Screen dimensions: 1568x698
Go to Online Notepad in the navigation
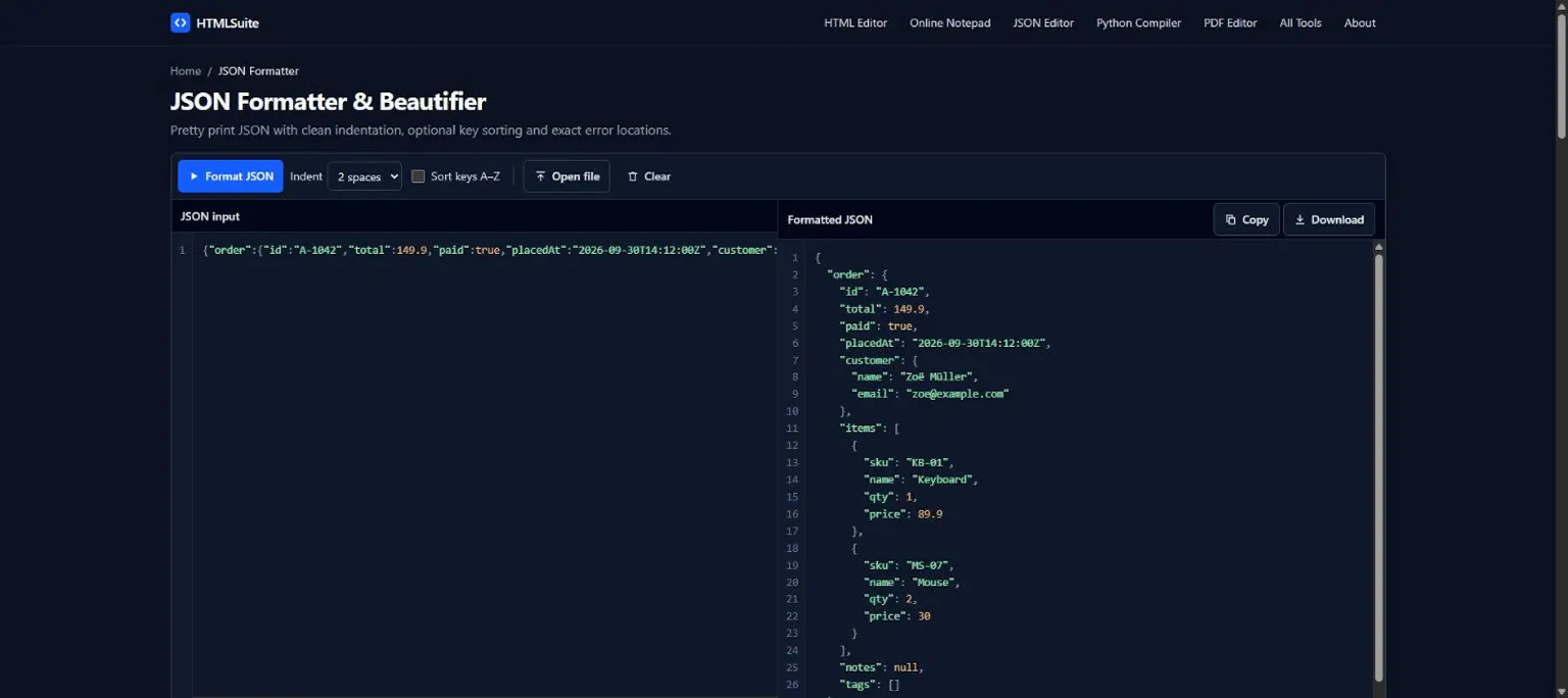[x=950, y=23]
